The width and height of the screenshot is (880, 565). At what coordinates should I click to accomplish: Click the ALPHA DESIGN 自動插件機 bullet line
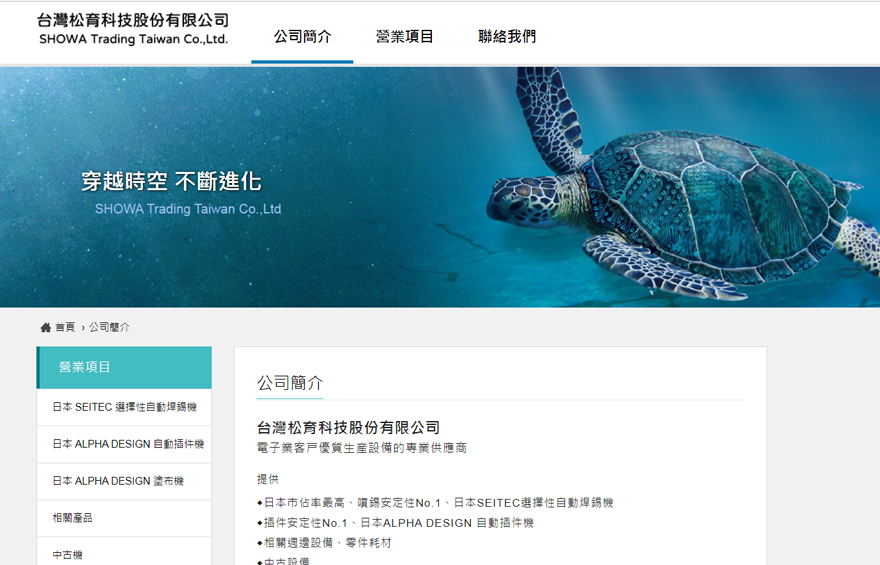pos(396,523)
